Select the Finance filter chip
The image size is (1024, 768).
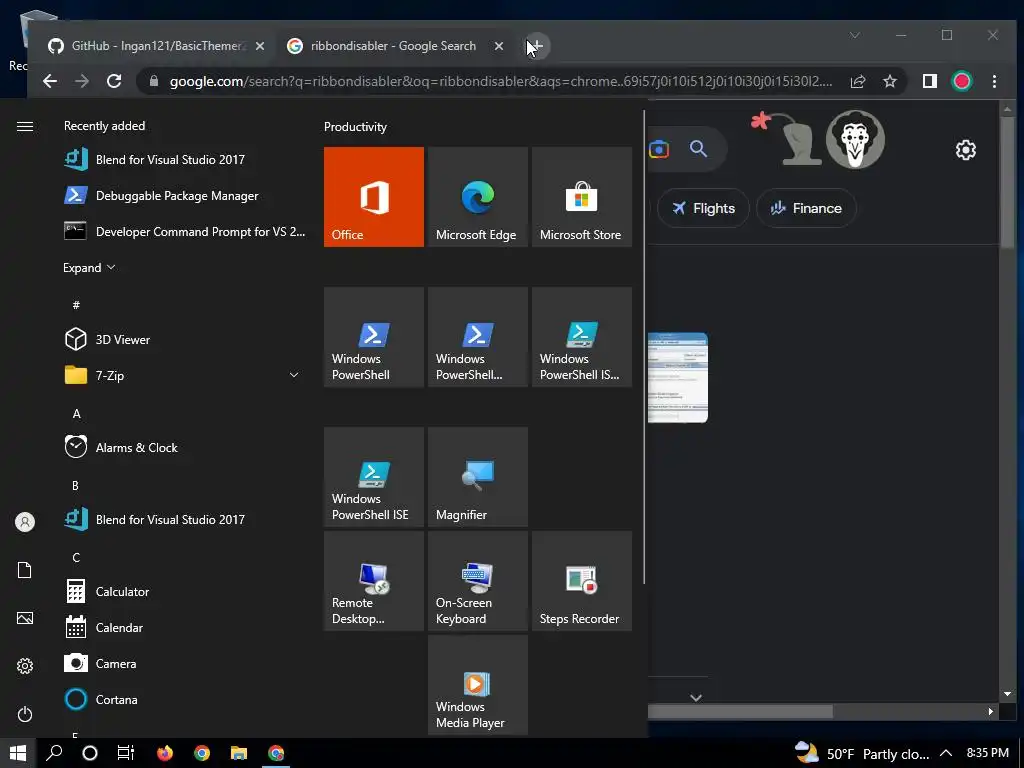click(806, 208)
